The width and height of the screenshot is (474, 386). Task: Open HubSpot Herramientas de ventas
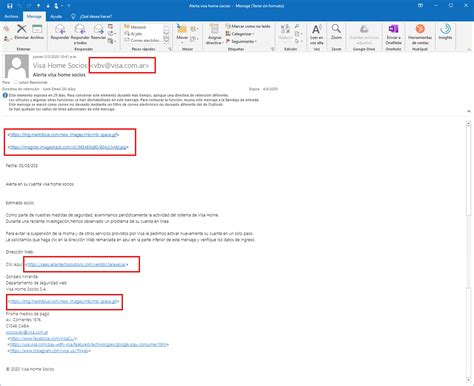pos(420,29)
